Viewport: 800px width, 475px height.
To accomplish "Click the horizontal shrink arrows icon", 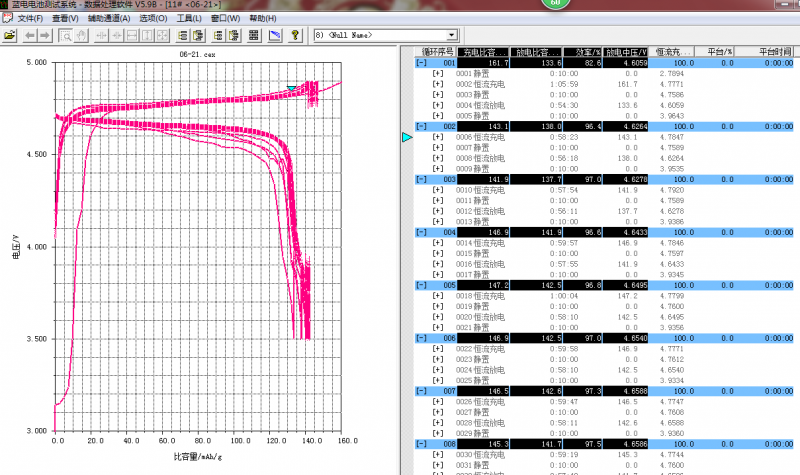I will point(101,35).
